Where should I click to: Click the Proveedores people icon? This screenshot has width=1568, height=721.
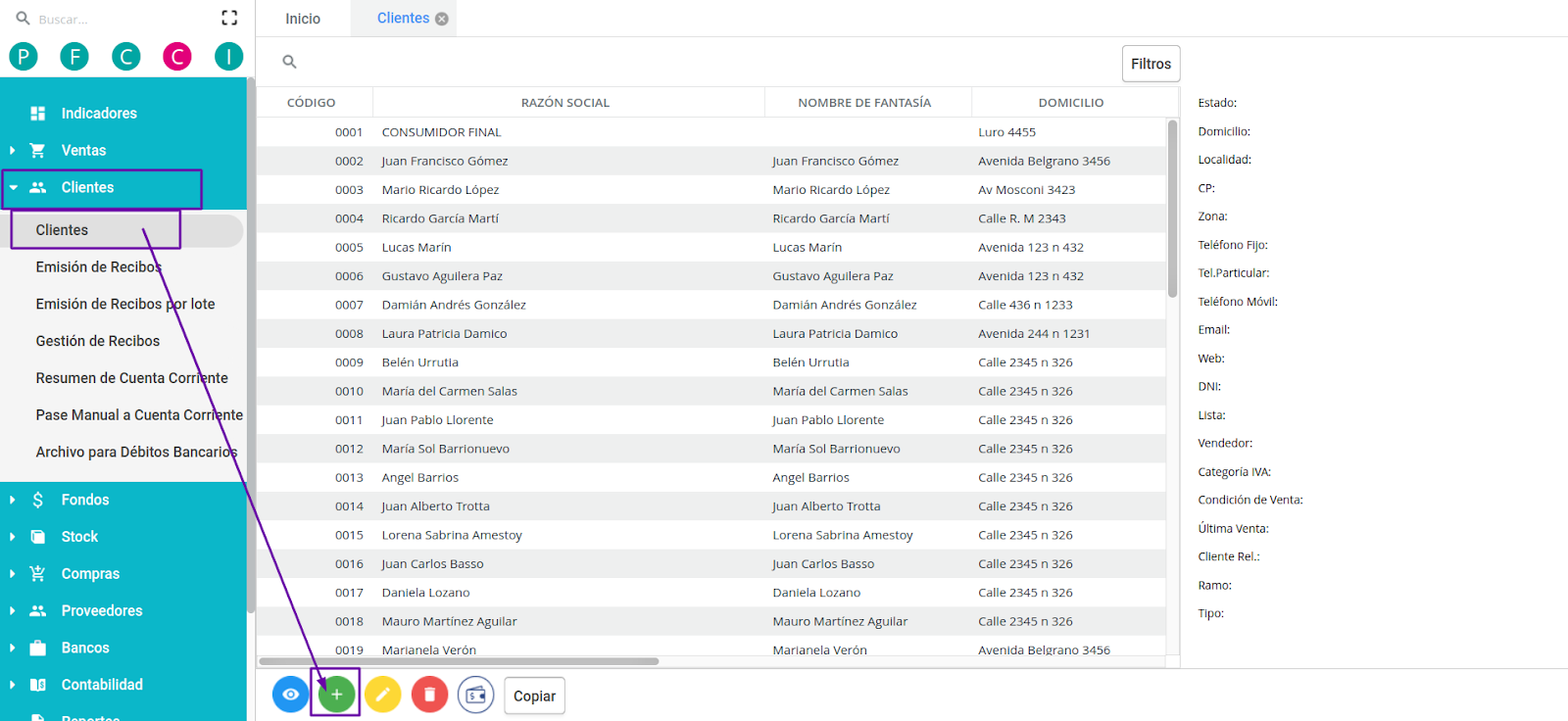point(38,610)
